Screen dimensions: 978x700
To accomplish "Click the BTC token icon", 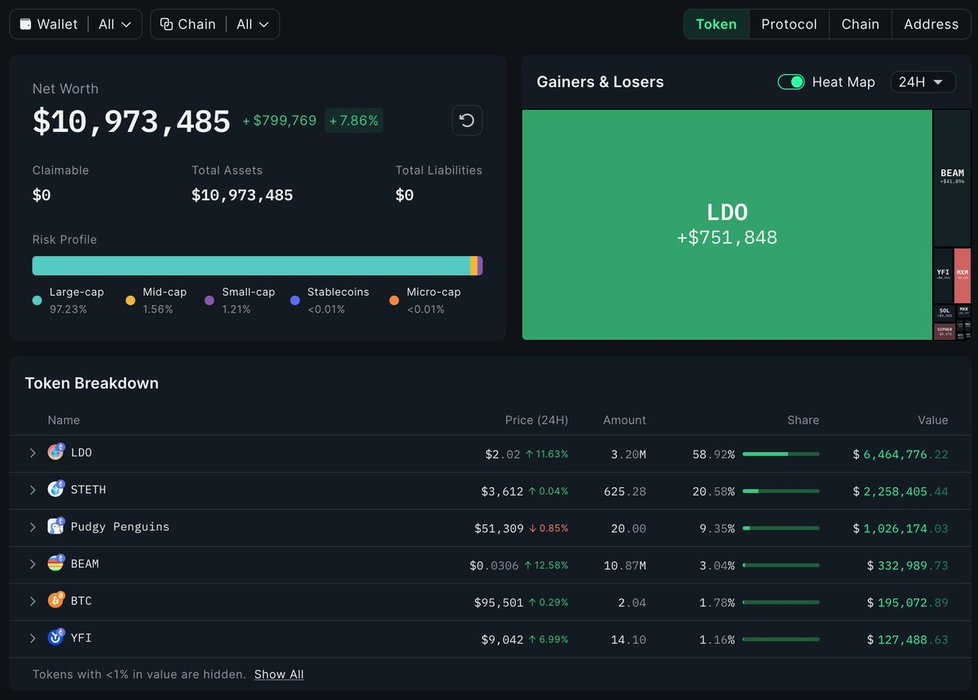I will (x=56, y=601).
